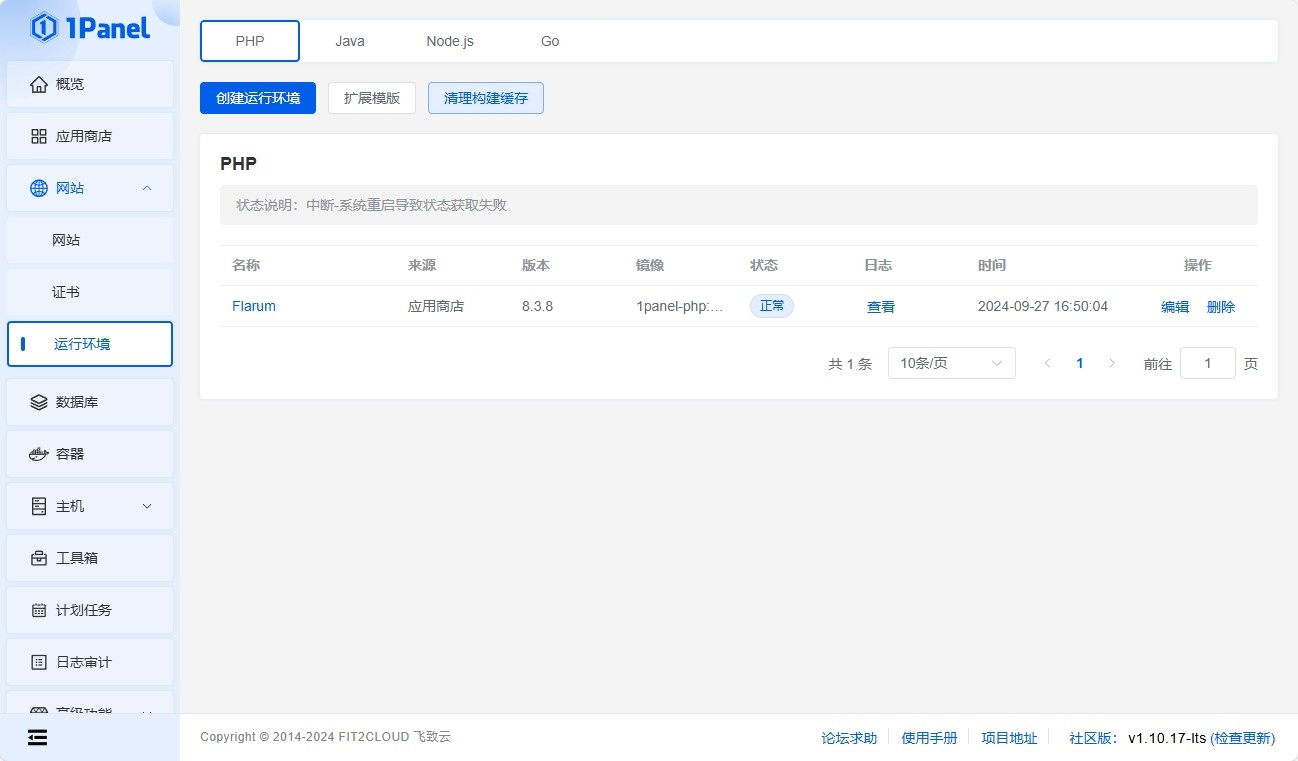Click the 计划任务 calendar icon

click(x=39, y=610)
